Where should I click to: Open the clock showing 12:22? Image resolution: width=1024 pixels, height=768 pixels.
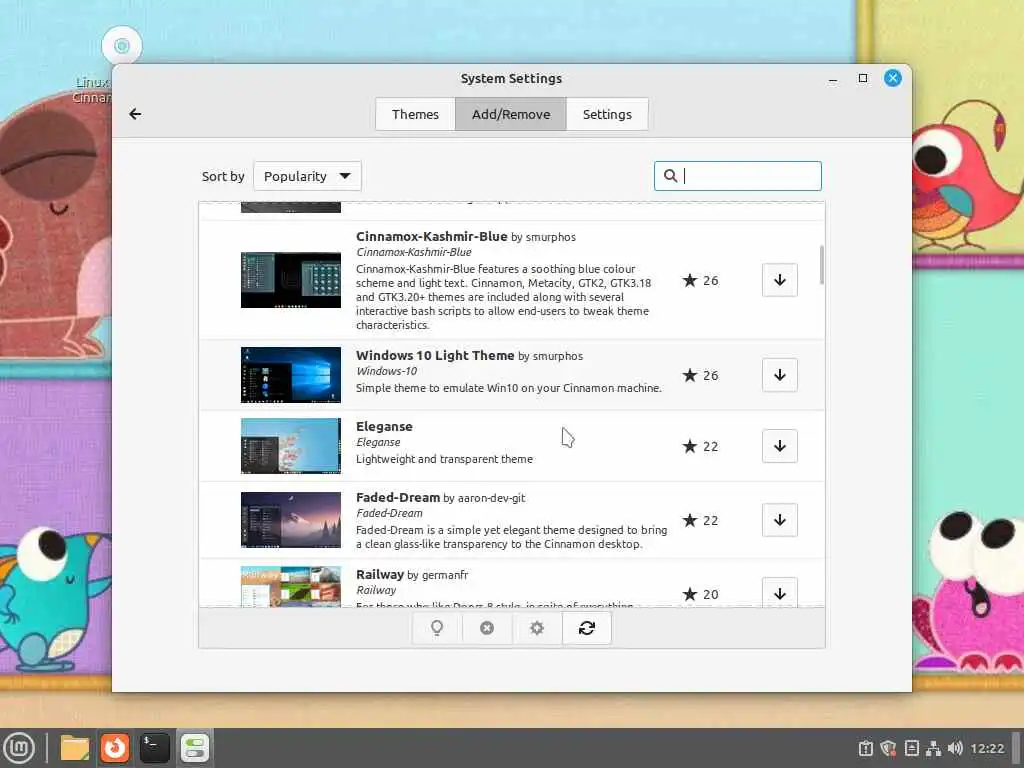click(x=987, y=748)
